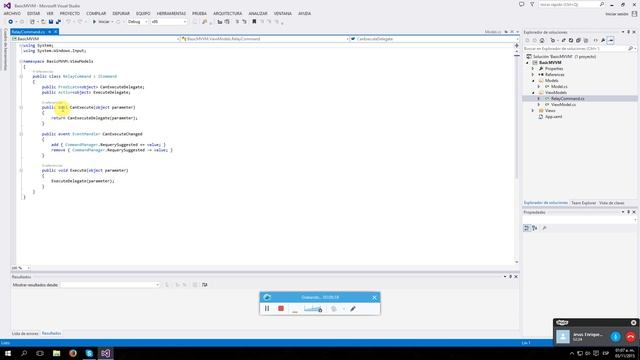Collapse the CanExecute method region

click(x=21, y=107)
